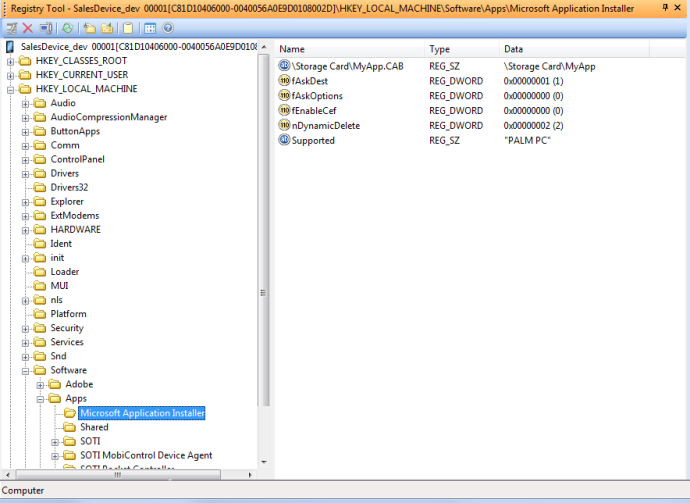This screenshot has height=503, width=690.
Task: Click the red X delete icon
Action: tap(28, 29)
